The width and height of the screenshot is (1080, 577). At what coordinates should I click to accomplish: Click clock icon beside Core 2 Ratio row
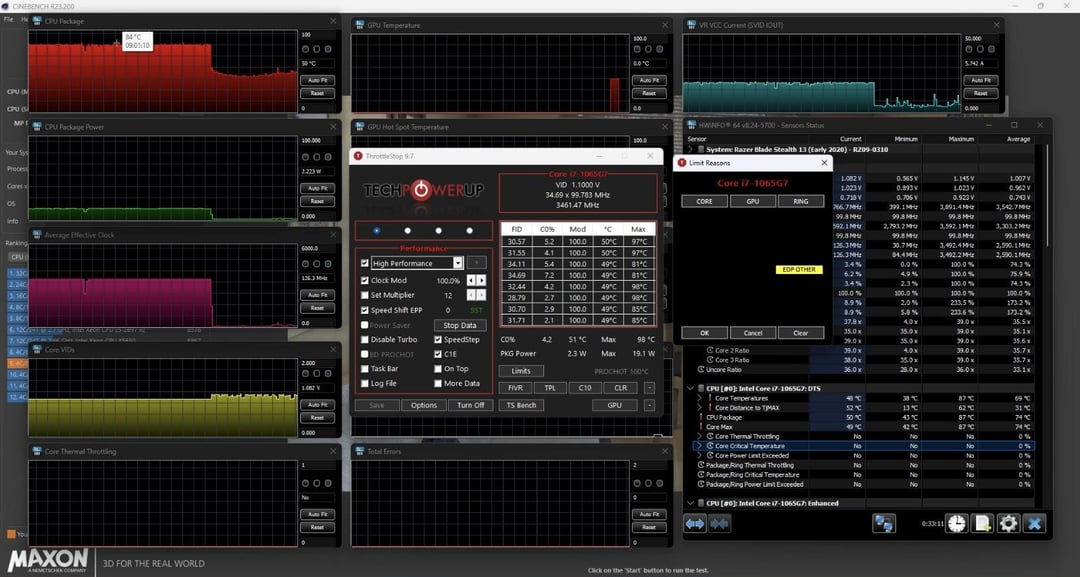[709, 350]
